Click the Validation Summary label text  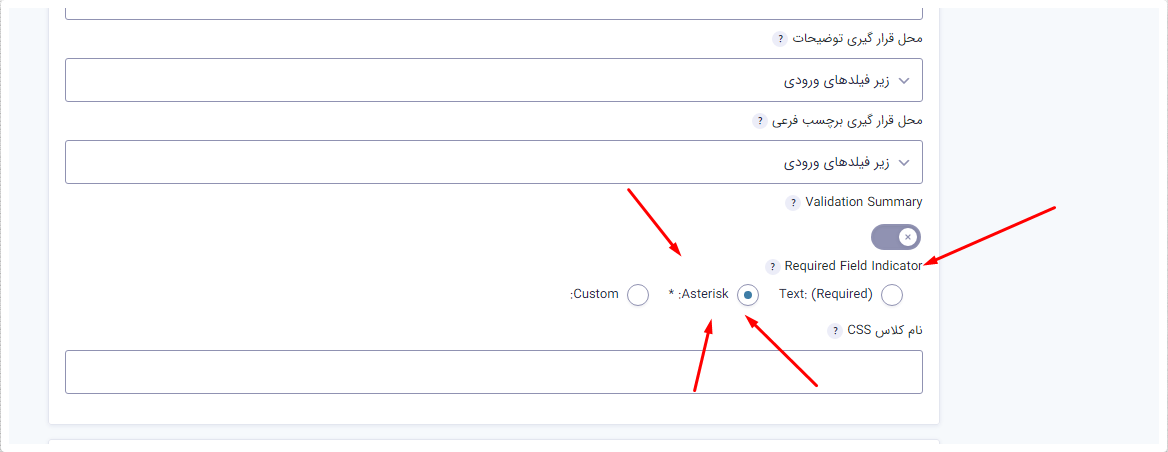click(x=864, y=202)
